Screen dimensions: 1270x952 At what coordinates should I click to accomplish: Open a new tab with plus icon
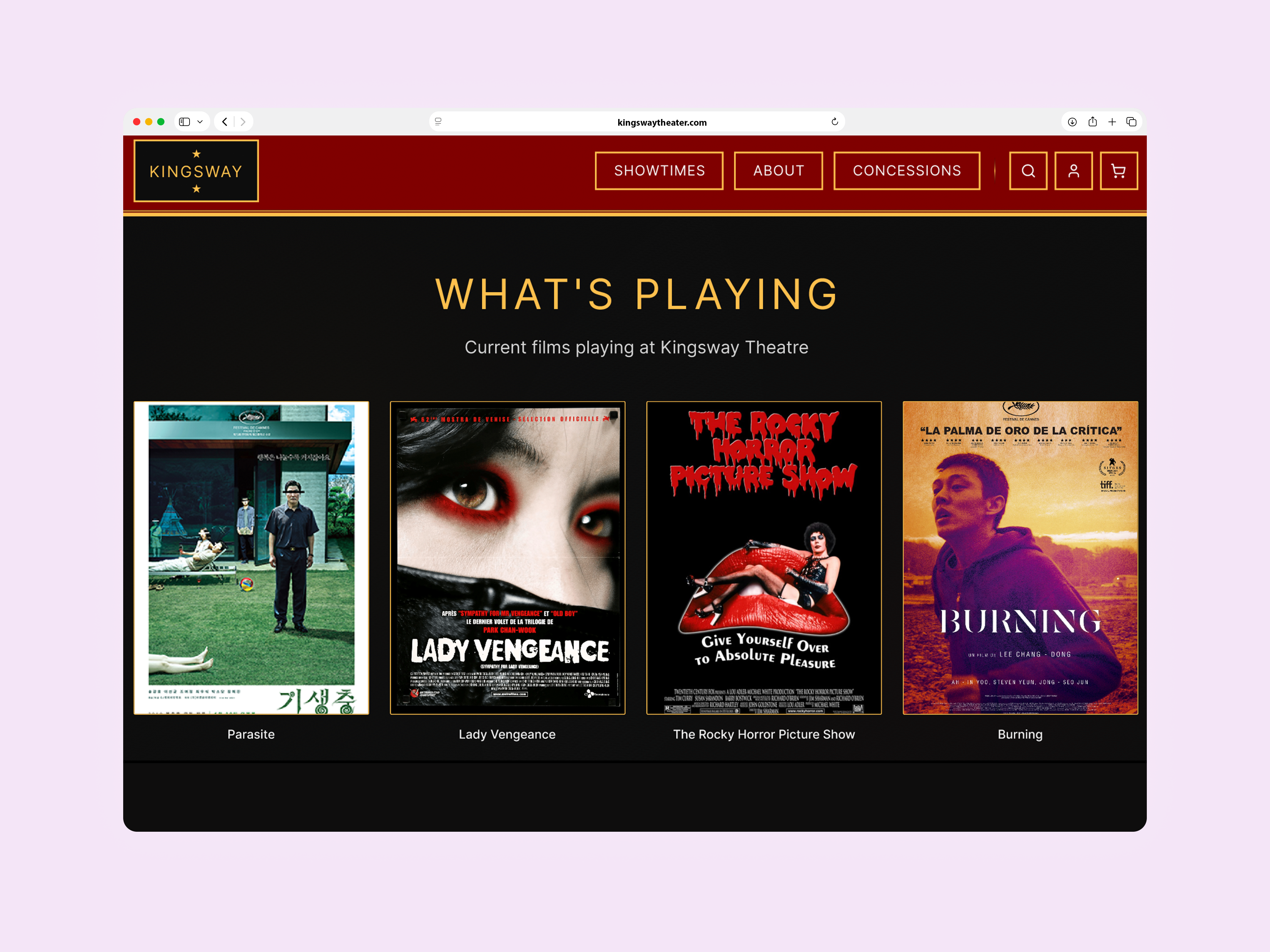pyautogui.click(x=1112, y=122)
